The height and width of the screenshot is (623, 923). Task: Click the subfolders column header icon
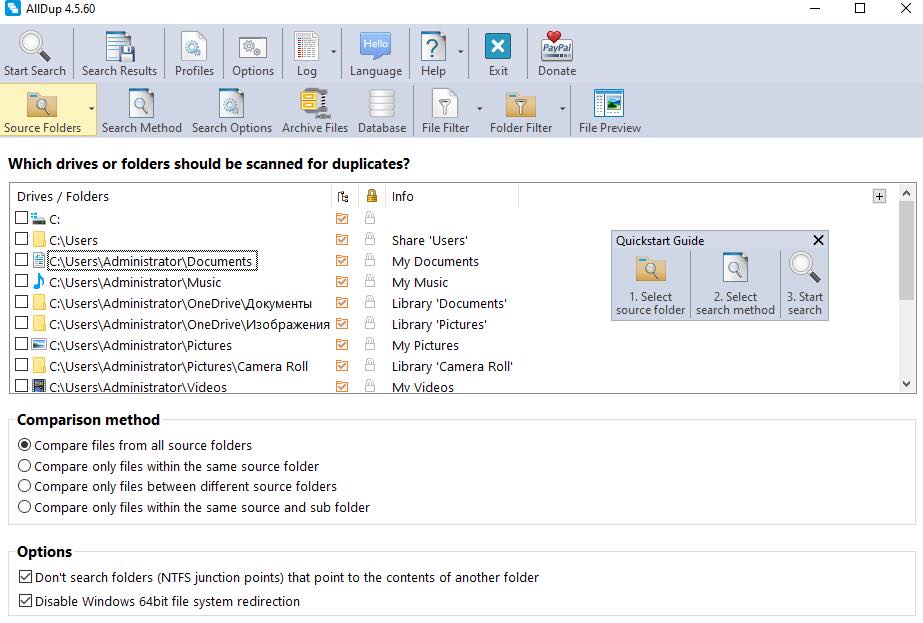coord(343,197)
